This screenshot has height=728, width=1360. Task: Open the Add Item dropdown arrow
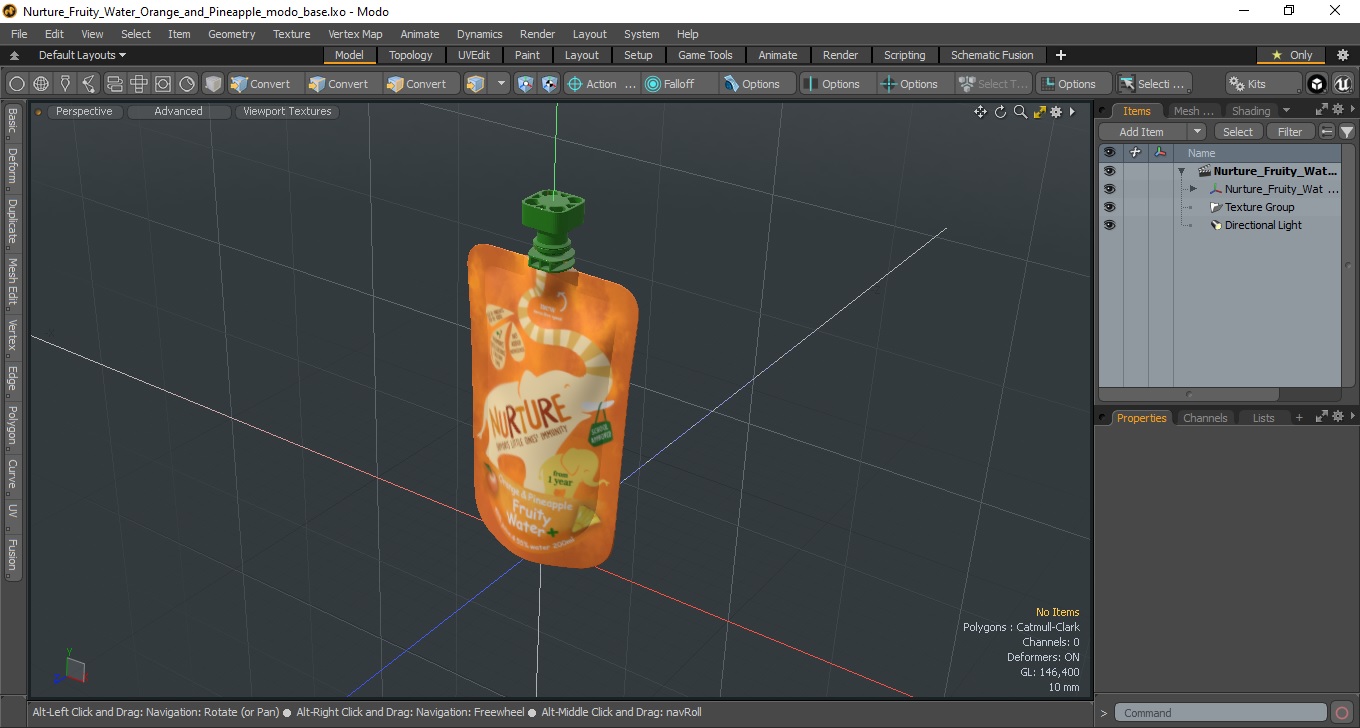(1197, 132)
